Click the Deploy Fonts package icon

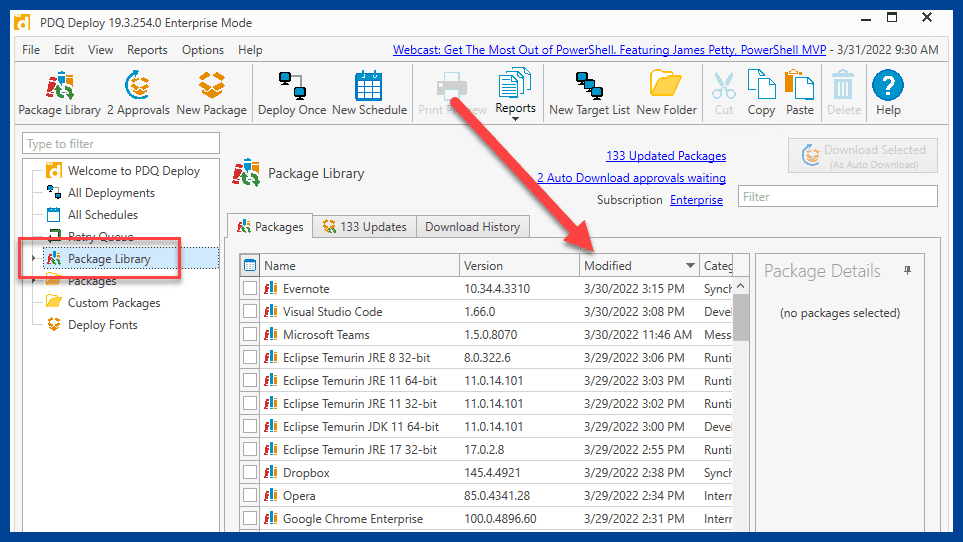point(54,324)
